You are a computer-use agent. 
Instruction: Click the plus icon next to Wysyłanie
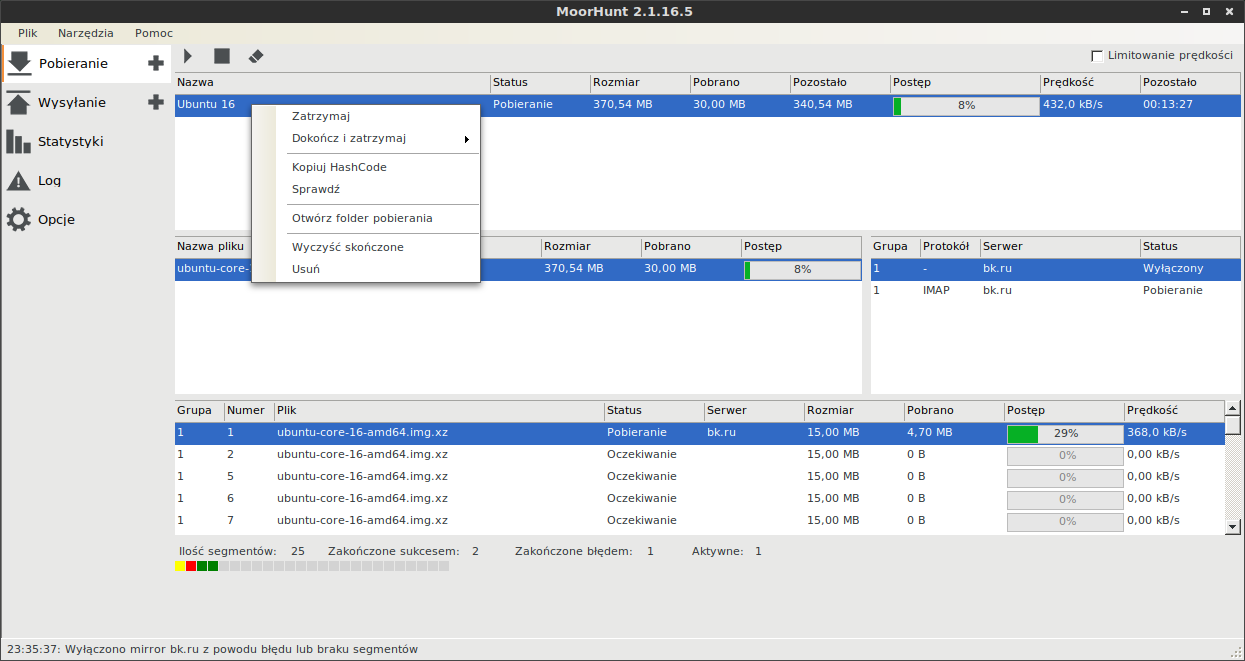[156, 102]
